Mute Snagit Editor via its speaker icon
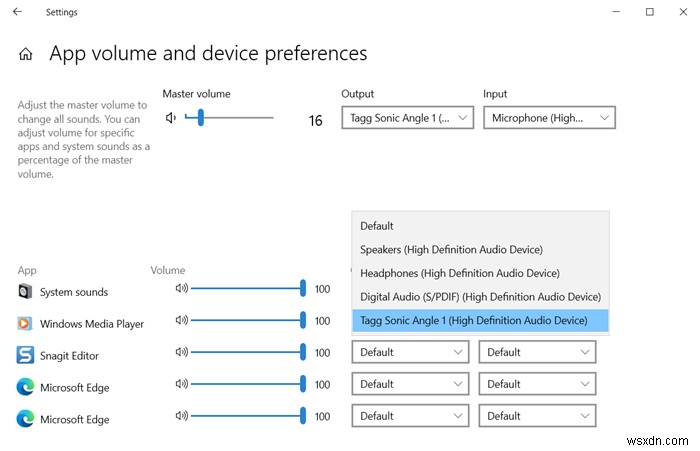The height and width of the screenshot is (451, 700). pyautogui.click(x=182, y=352)
